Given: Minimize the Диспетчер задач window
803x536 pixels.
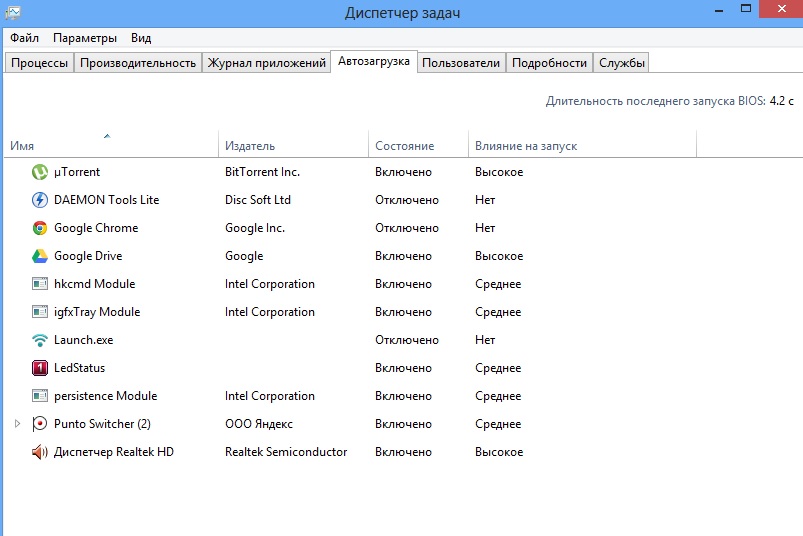Looking at the screenshot, I should click(x=719, y=10).
